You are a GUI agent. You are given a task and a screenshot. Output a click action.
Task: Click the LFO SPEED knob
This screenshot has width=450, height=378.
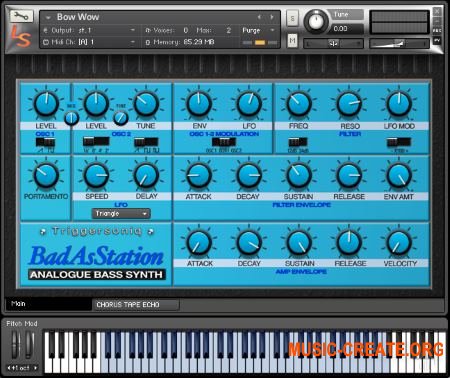pos(96,175)
